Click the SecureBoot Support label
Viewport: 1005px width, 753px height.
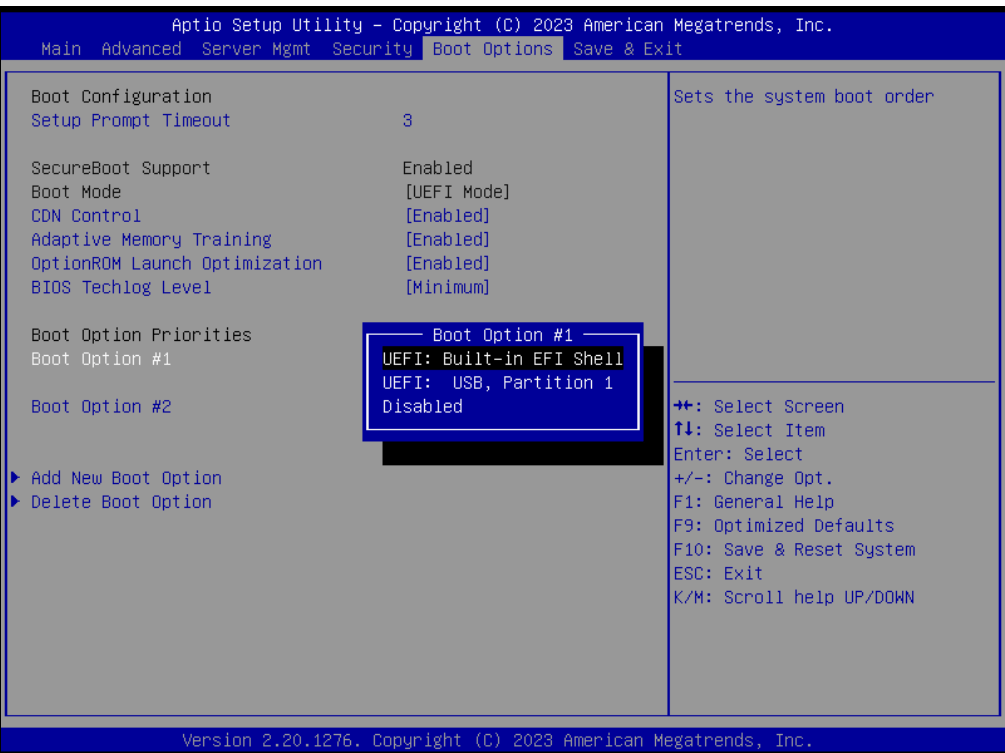point(120,168)
